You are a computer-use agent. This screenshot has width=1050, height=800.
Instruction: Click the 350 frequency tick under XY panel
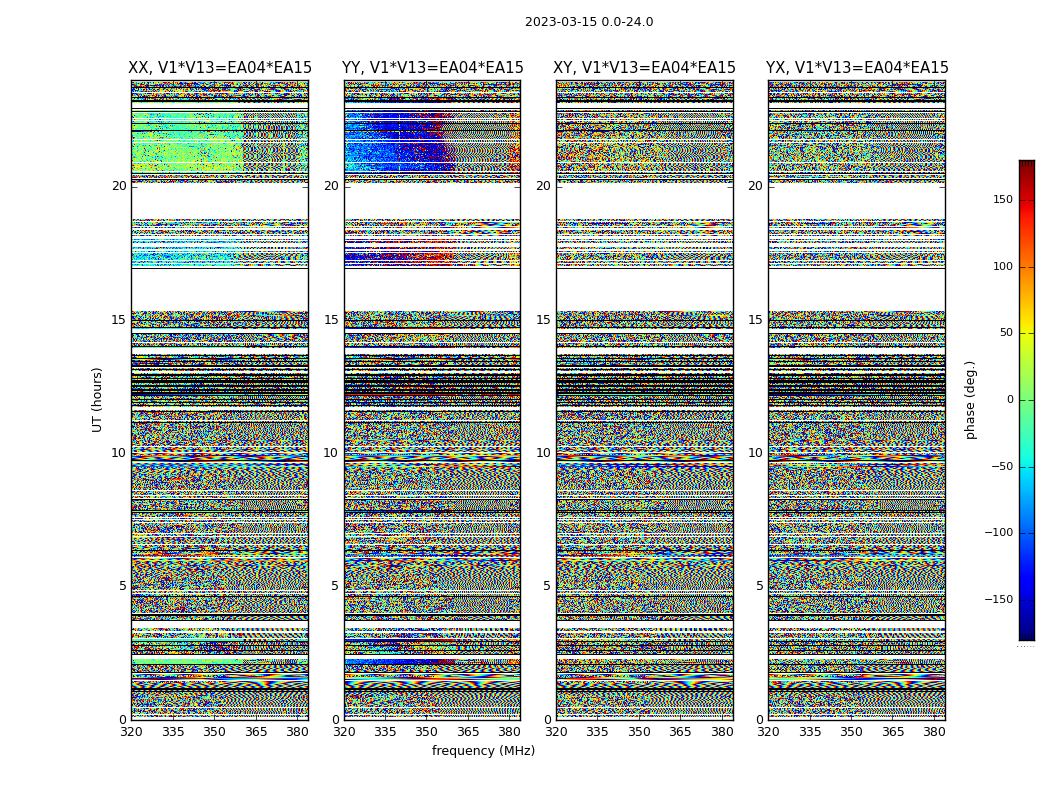tap(639, 732)
